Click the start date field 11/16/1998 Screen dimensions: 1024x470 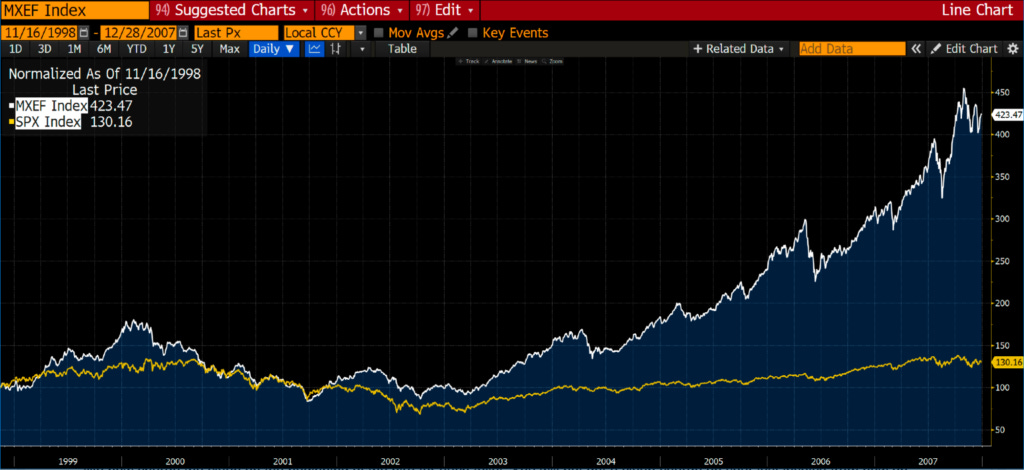pyautogui.click(x=39, y=33)
